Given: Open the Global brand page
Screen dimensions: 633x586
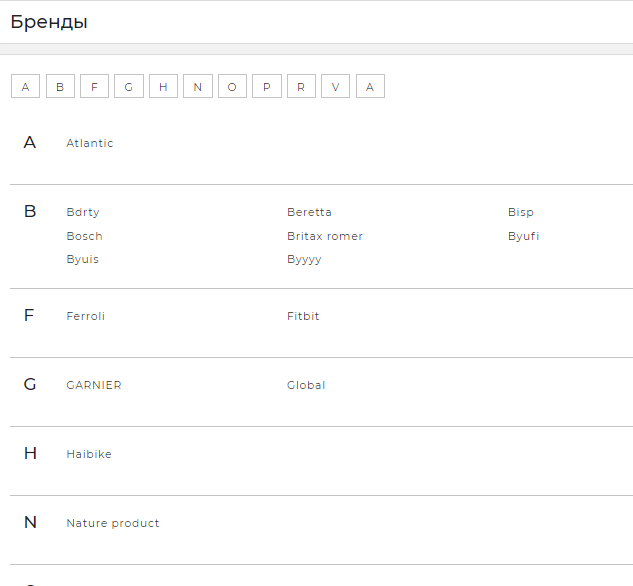Looking at the screenshot, I should coord(306,385).
